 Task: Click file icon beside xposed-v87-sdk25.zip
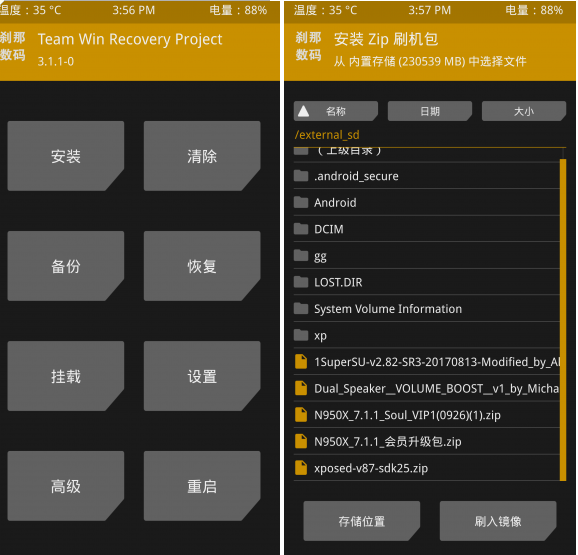pyautogui.click(x=301, y=468)
